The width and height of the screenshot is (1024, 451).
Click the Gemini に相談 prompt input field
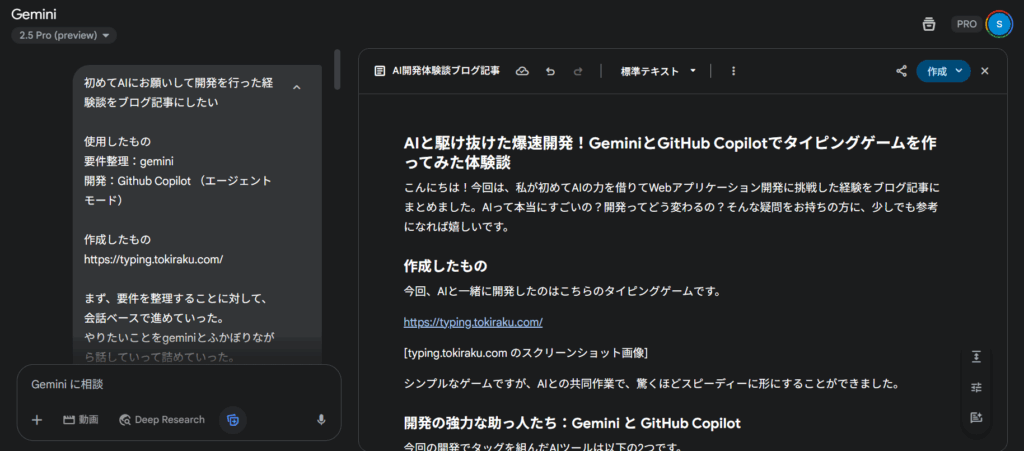[x=170, y=384]
